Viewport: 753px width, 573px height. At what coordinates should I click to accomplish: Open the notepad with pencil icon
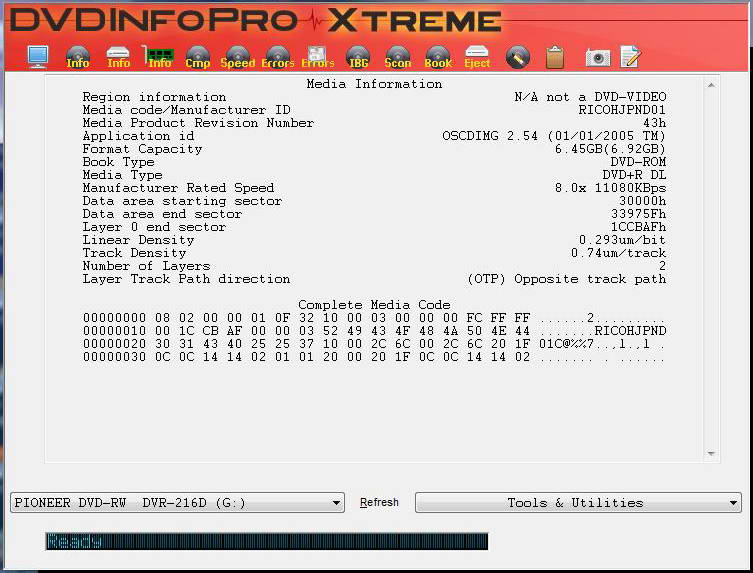(x=630, y=57)
